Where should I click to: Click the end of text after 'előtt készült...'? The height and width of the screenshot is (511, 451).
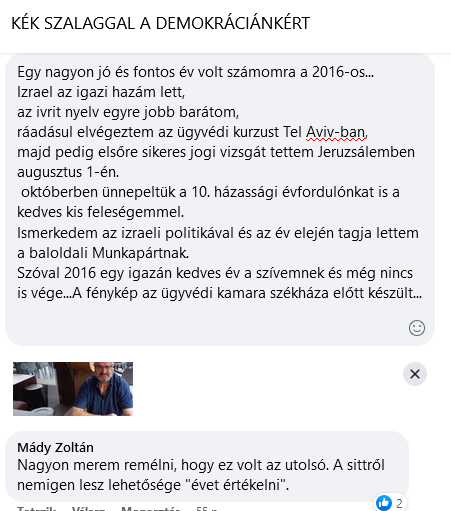click(422, 293)
